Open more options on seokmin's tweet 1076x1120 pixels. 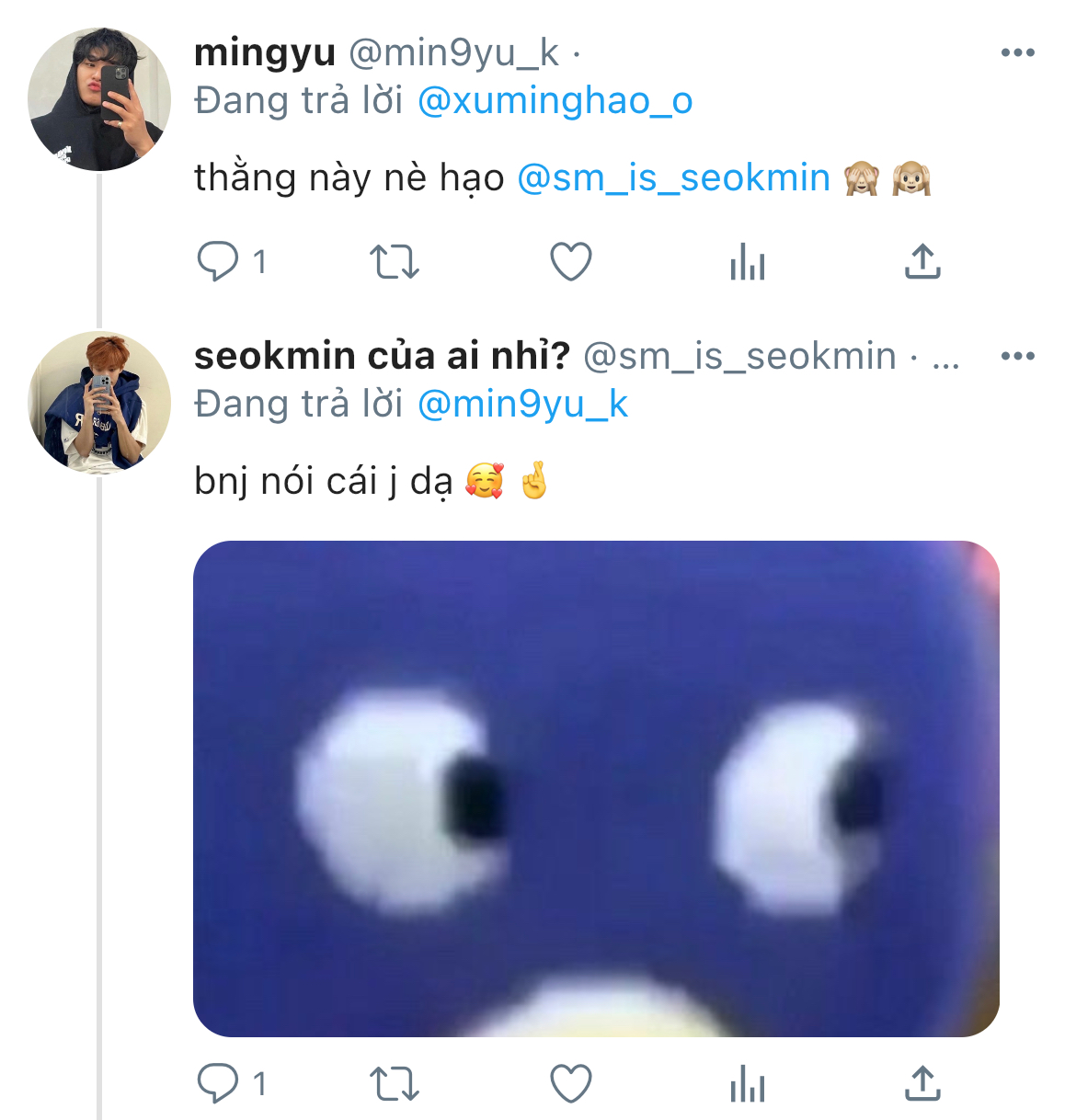(1017, 356)
